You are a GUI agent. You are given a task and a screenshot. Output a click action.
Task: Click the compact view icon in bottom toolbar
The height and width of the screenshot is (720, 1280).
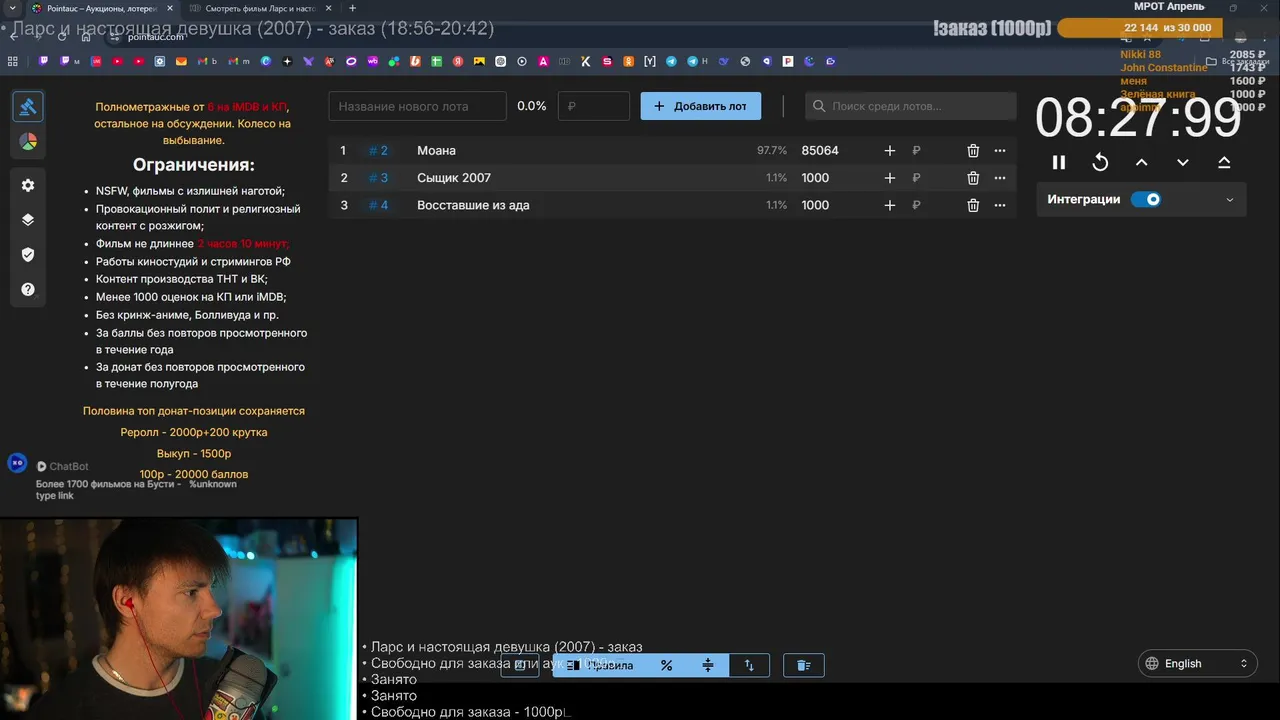708,665
